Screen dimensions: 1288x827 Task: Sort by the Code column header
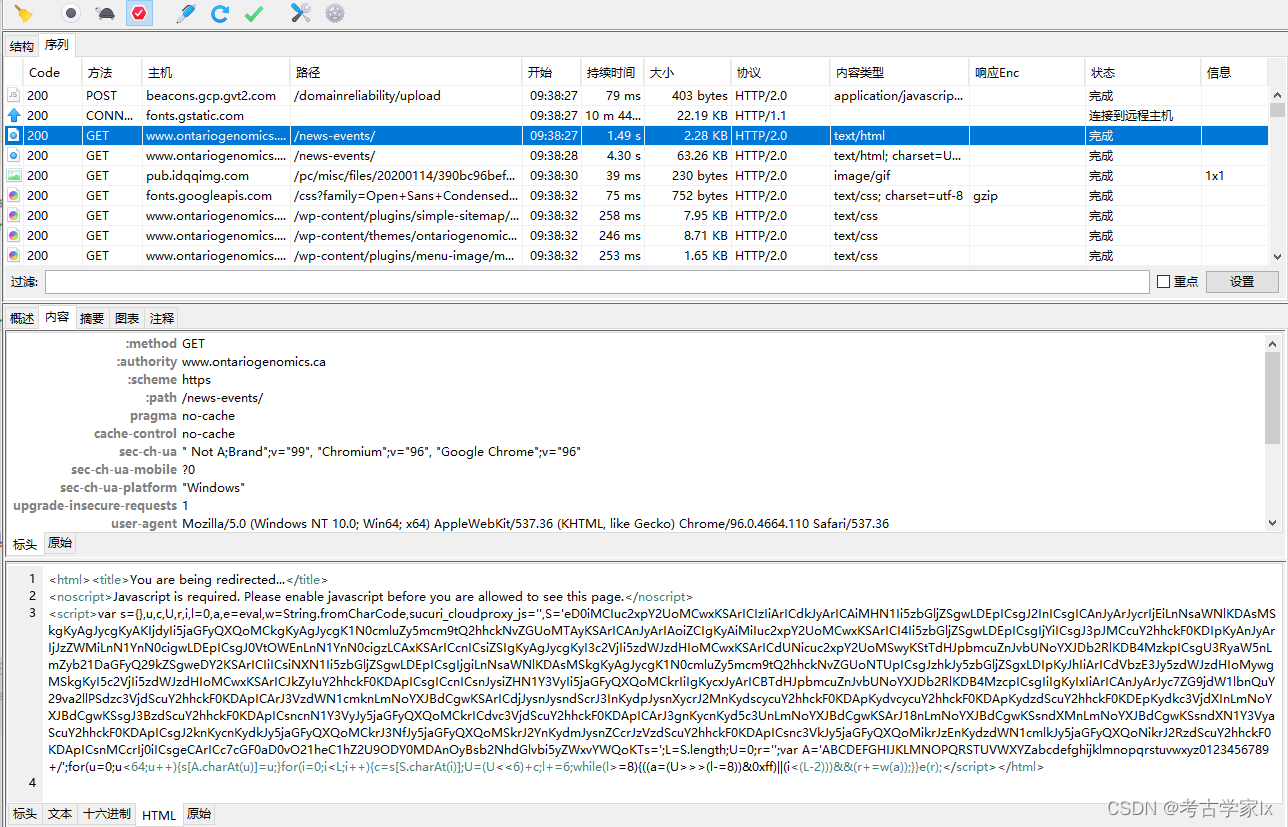[53, 72]
